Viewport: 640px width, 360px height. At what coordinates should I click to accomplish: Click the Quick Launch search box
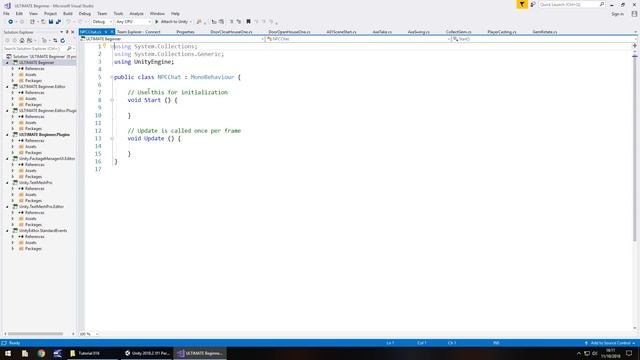pos(571,4)
